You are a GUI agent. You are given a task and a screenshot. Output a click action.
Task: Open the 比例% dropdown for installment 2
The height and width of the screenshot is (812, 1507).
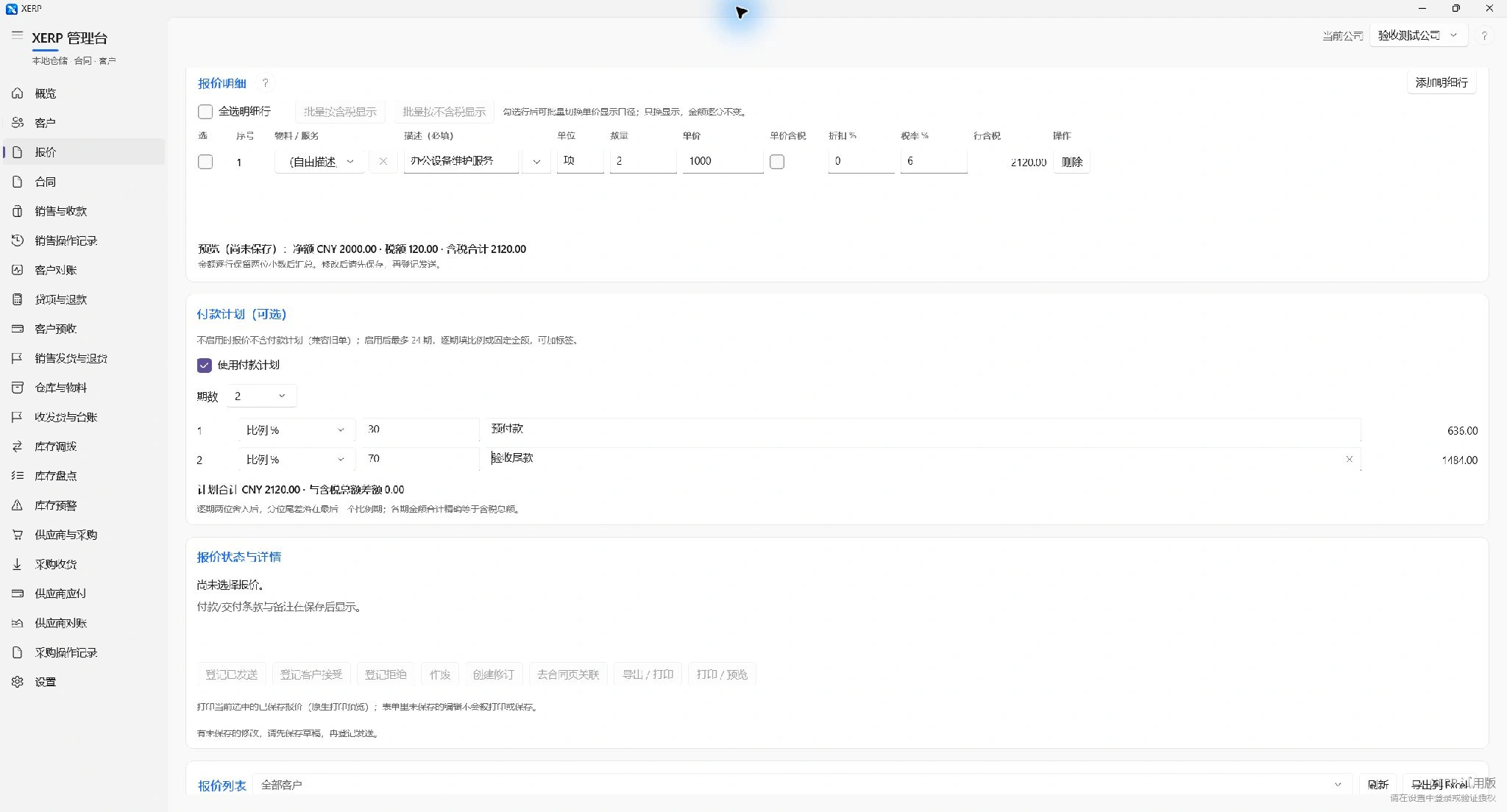[297, 459]
